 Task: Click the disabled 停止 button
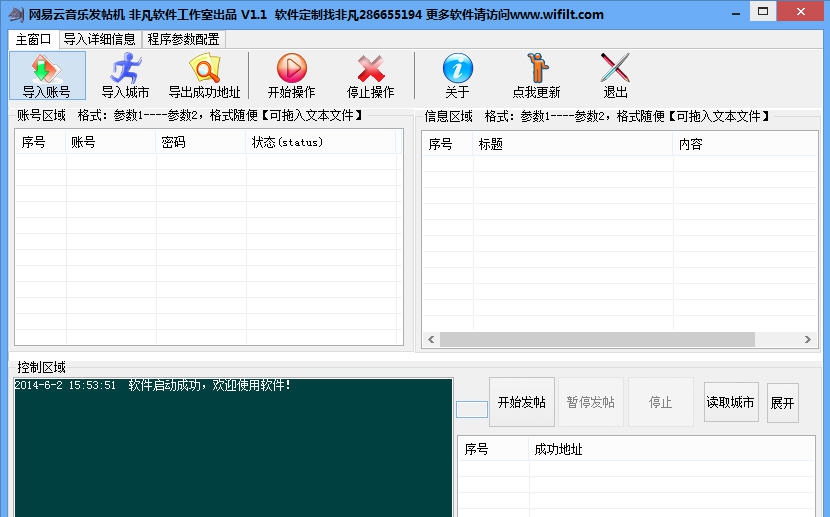point(661,402)
